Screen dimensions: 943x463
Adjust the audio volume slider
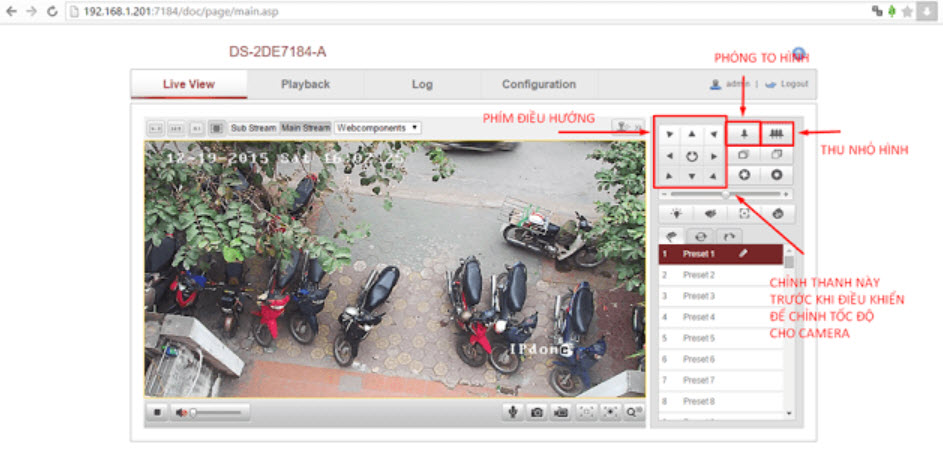(217, 413)
